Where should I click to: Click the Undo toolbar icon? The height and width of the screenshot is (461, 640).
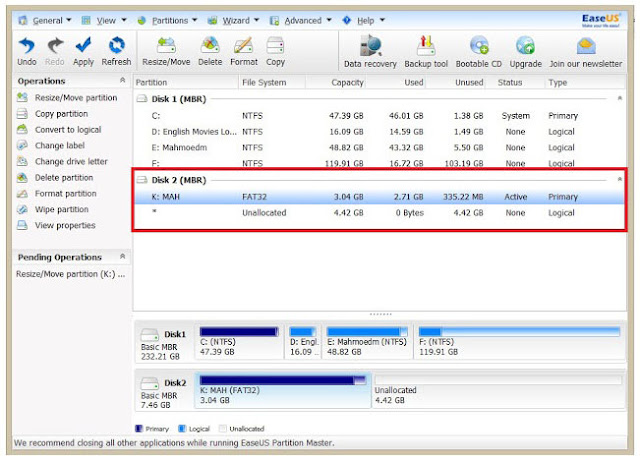pos(27,45)
